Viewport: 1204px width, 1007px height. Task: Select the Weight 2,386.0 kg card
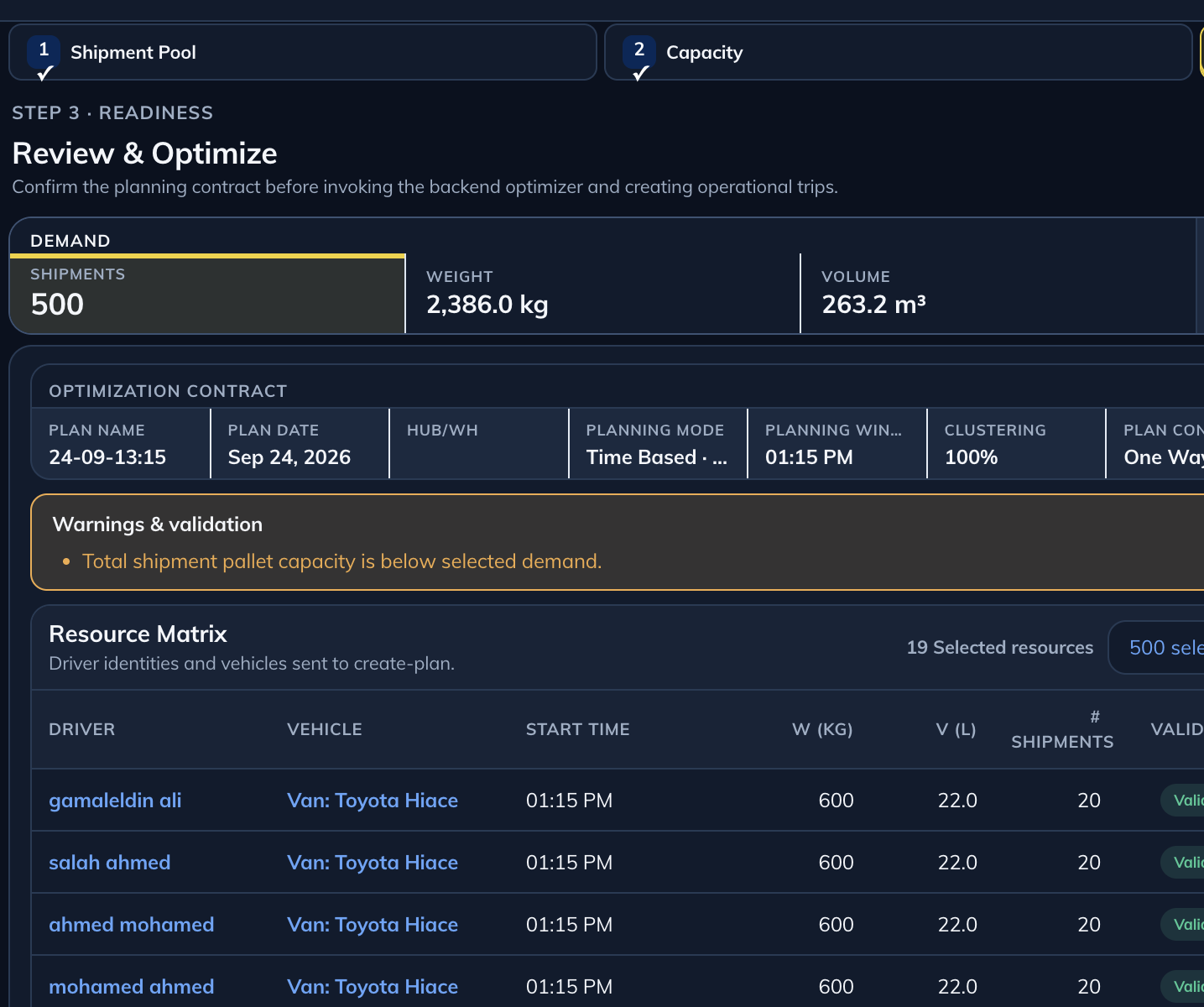pos(603,294)
